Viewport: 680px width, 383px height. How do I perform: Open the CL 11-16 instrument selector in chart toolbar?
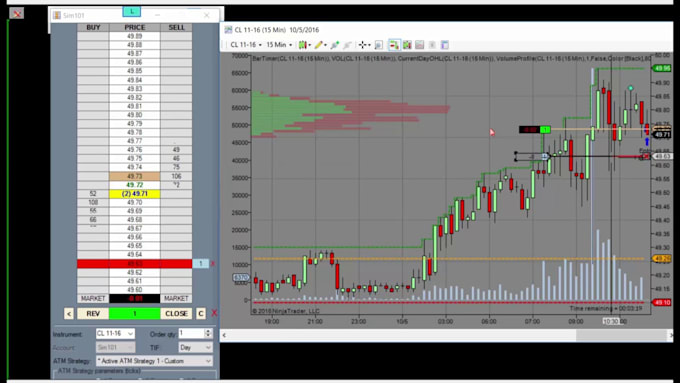pyautogui.click(x=246, y=45)
